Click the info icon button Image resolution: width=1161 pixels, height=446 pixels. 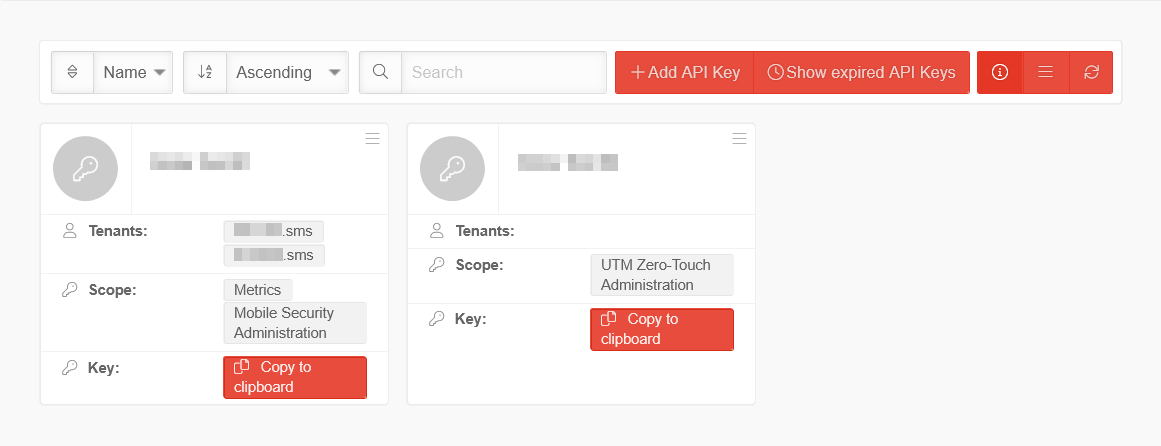[x=999, y=72]
